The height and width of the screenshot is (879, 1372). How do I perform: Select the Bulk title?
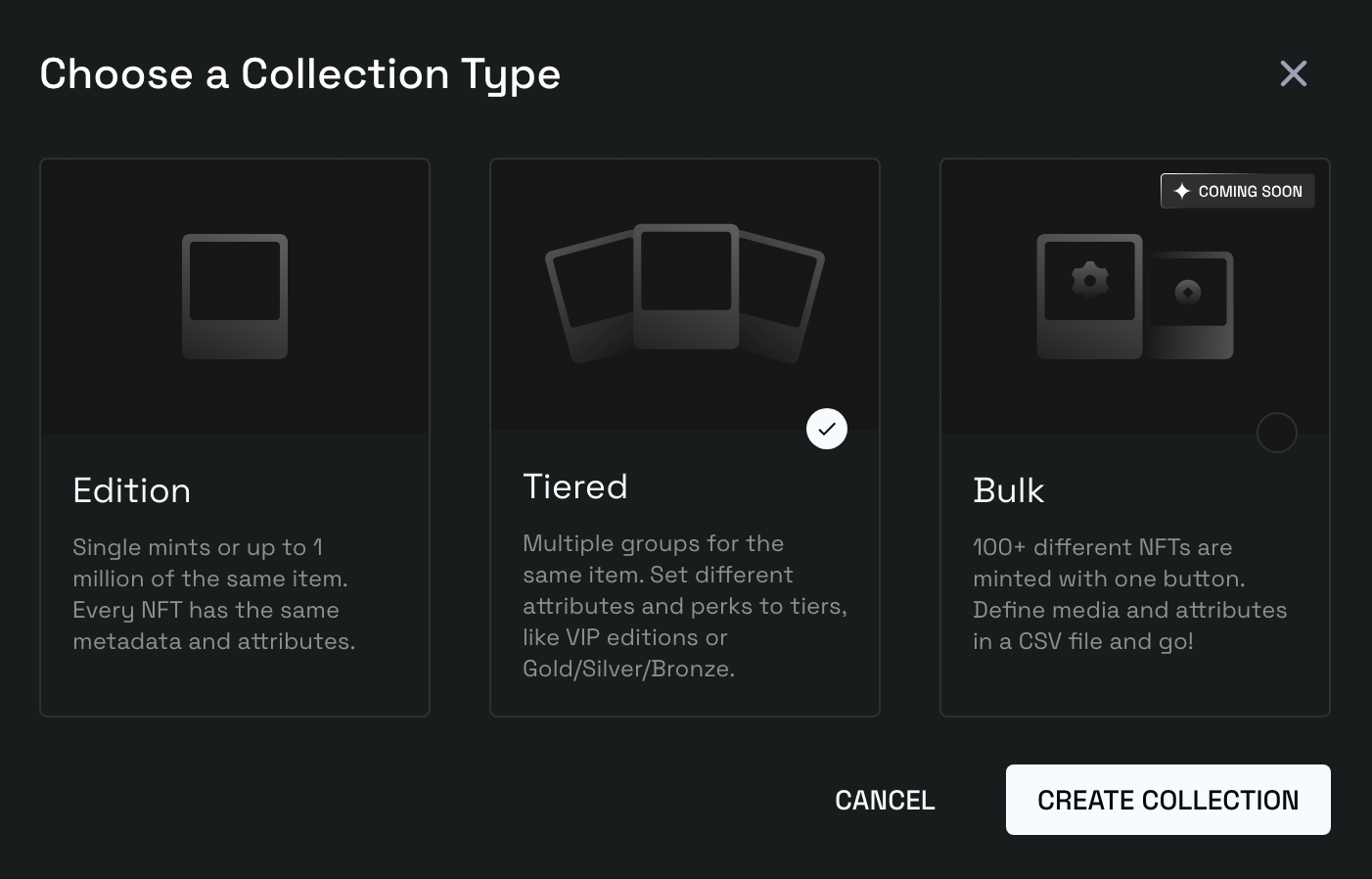[1009, 490]
